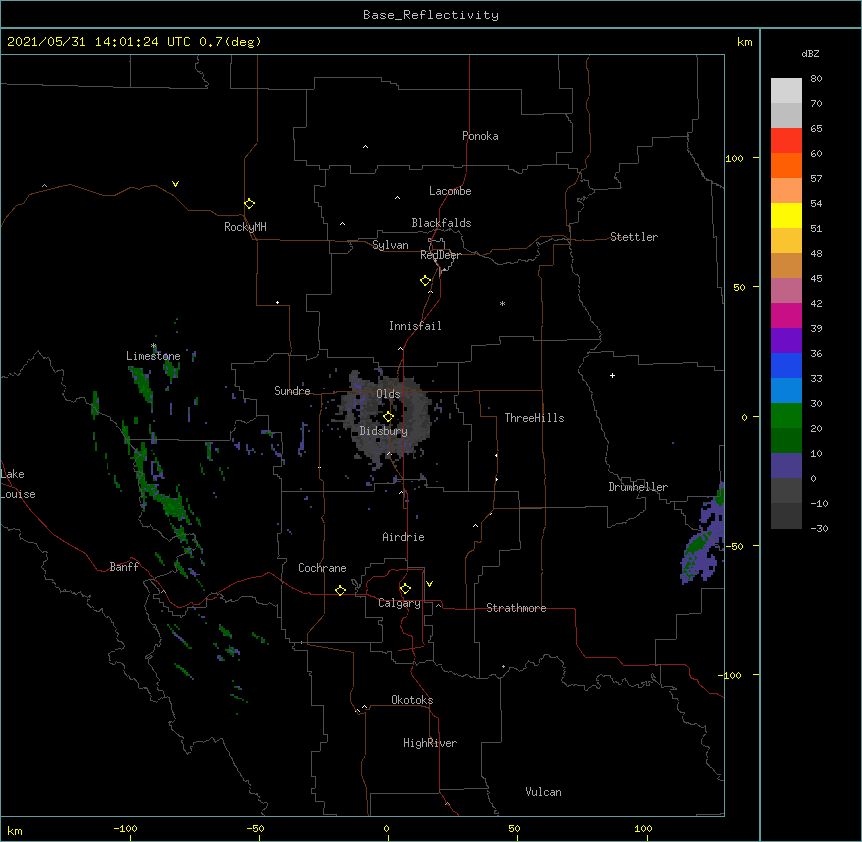Click the dBZ legend heading
The height and width of the screenshot is (842, 862).
coord(810,53)
